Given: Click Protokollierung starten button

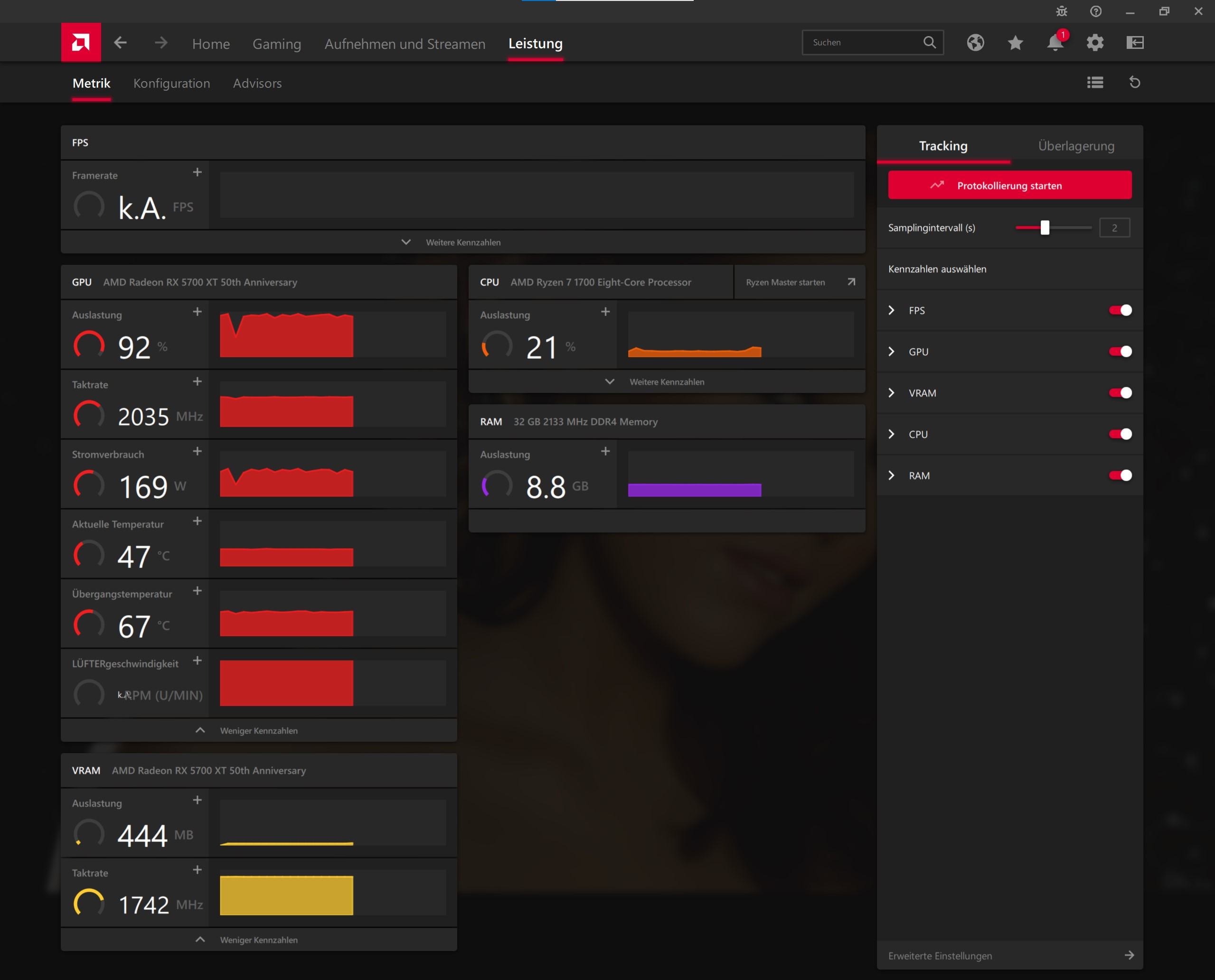Looking at the screenshot, I should click(1010, 185).
